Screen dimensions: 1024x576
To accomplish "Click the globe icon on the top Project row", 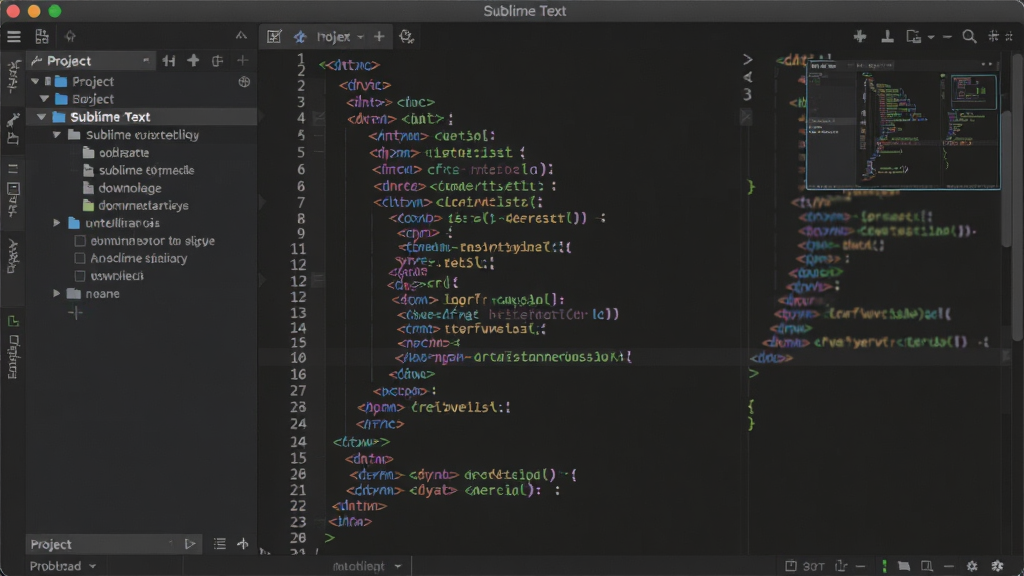I will [244, 82].
